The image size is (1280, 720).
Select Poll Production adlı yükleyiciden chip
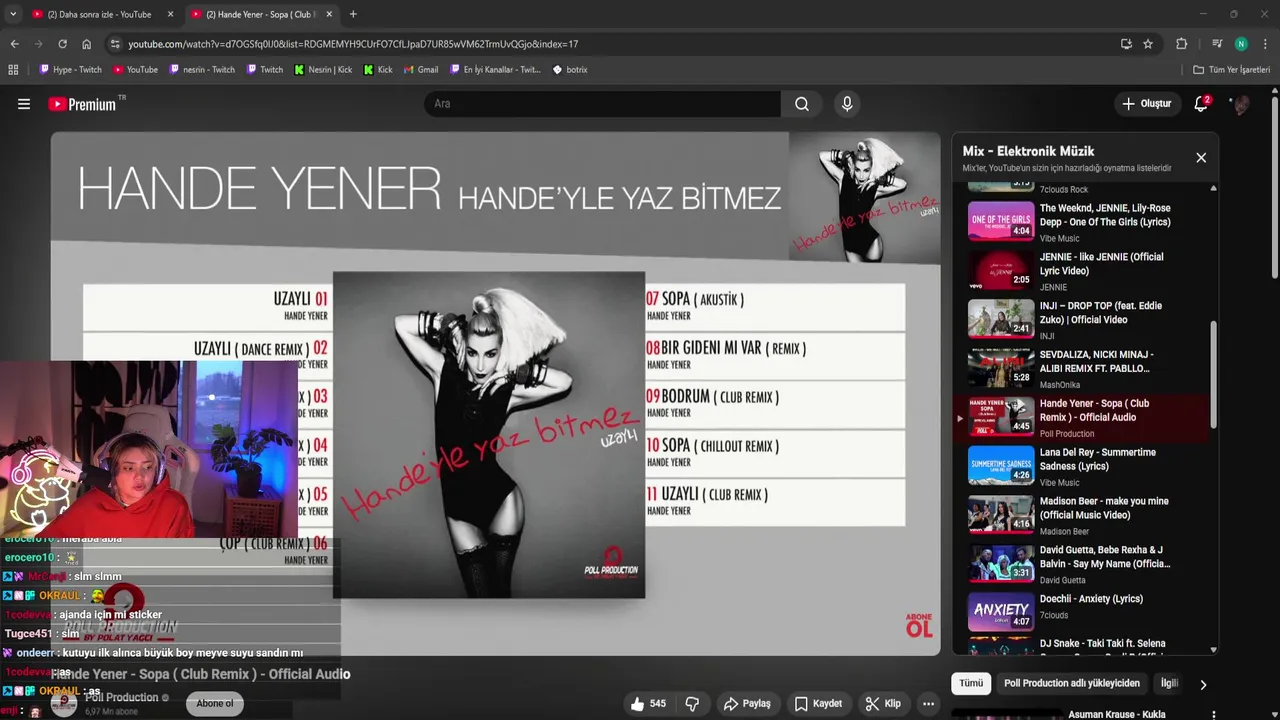click(x=1072, y=684)
